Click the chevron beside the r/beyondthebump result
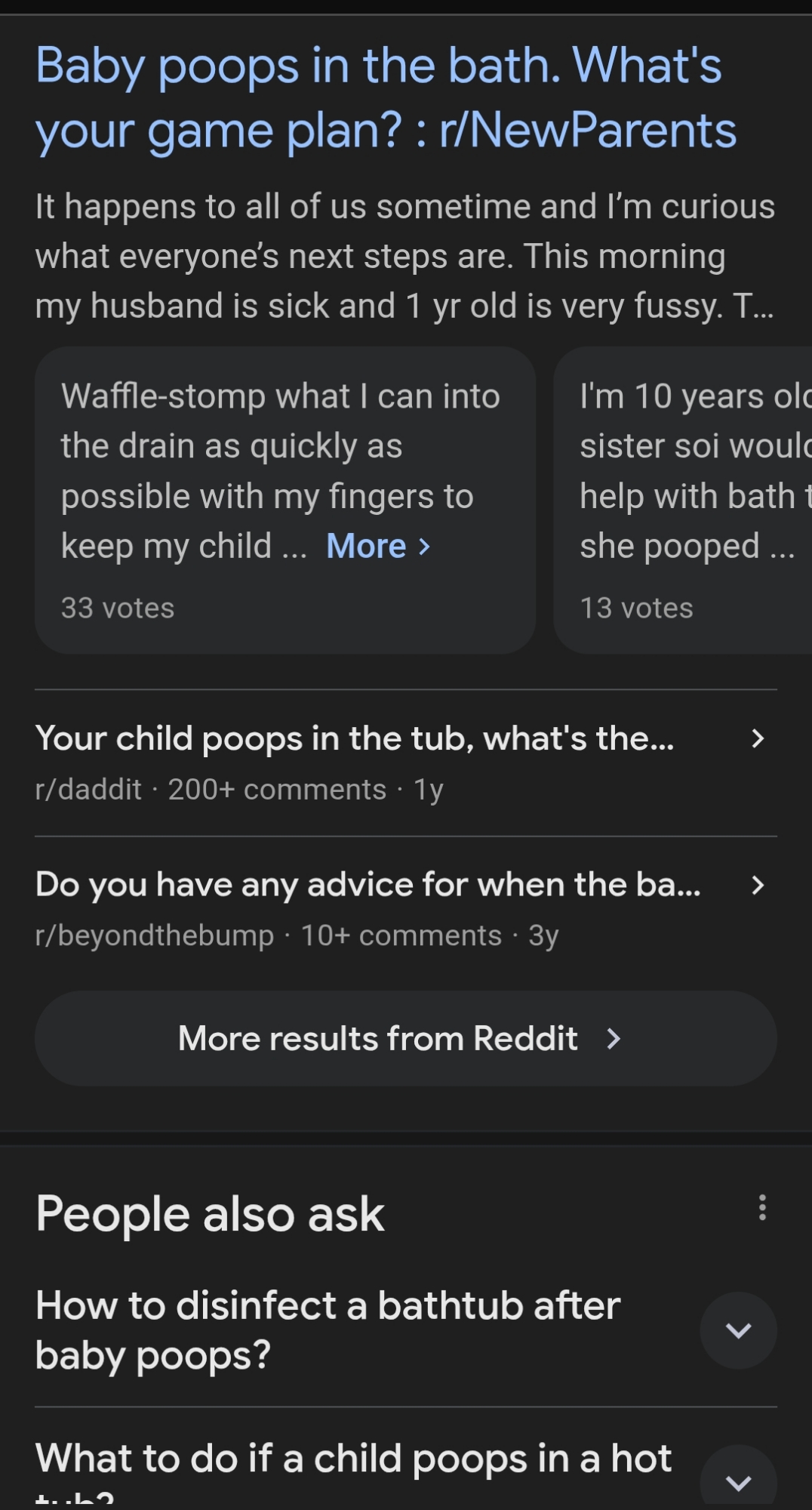 [x=758, y=885]
